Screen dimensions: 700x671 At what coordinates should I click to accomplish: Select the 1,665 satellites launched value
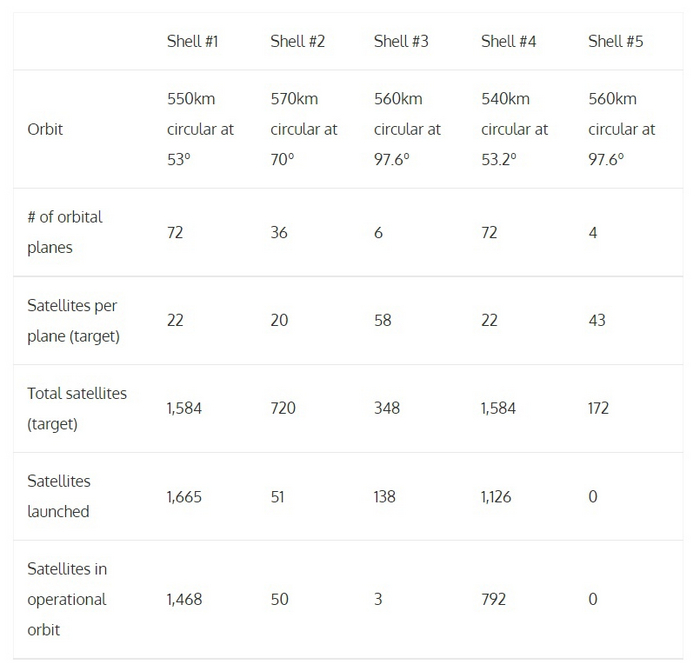click(184, 496)
